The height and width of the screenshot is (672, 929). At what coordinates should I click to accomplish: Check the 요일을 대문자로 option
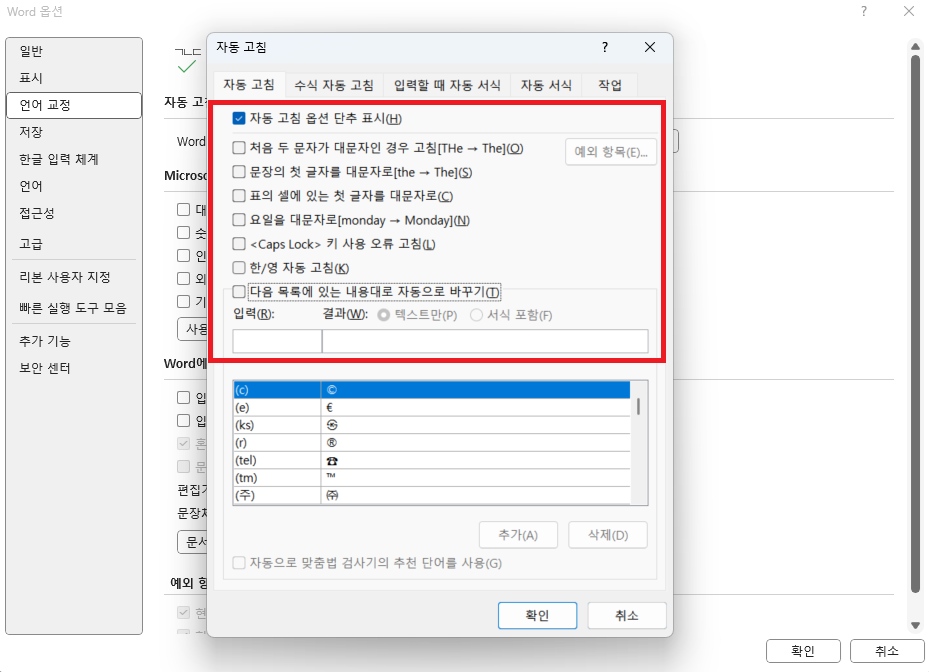tap(238, 220)
